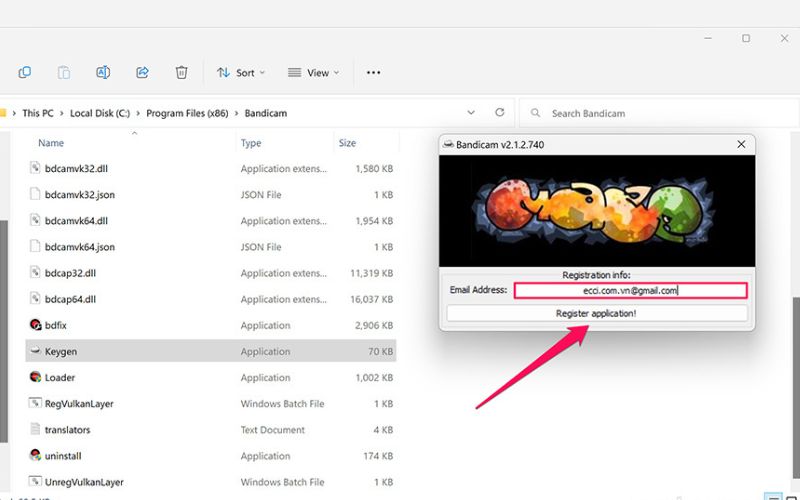Image resolution: width=800 pixels, height=500 pixels.
Task: Click the RegVulkanLayer batch file icon
Action: (35, 403)
